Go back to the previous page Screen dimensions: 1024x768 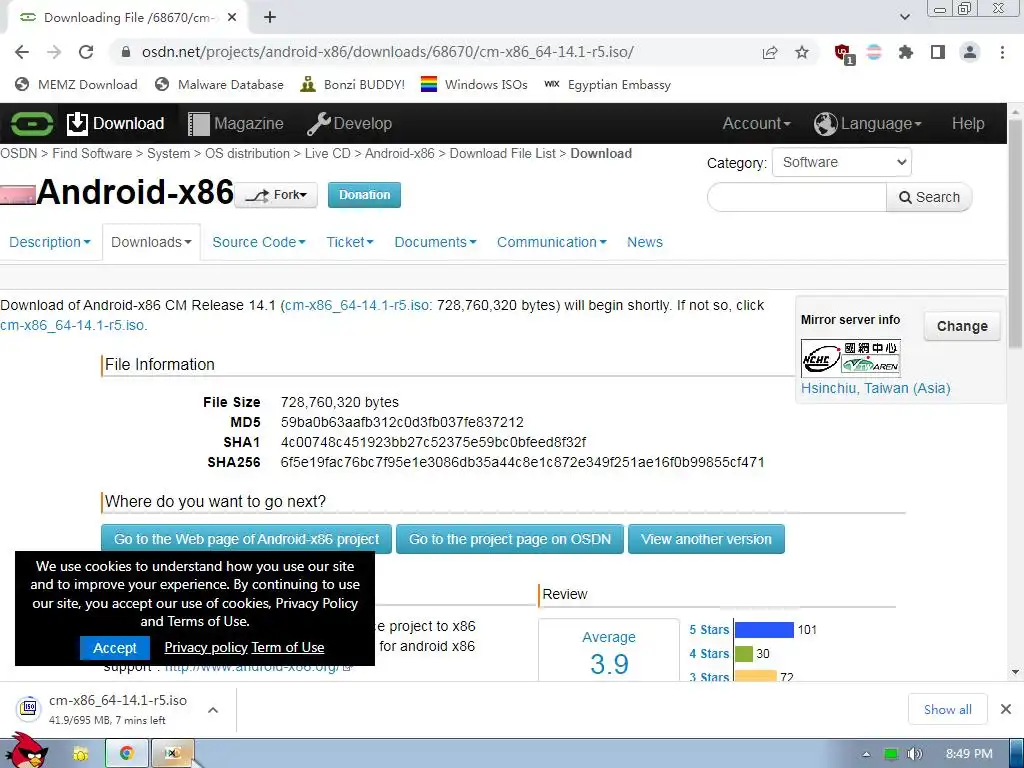(22, 52)
